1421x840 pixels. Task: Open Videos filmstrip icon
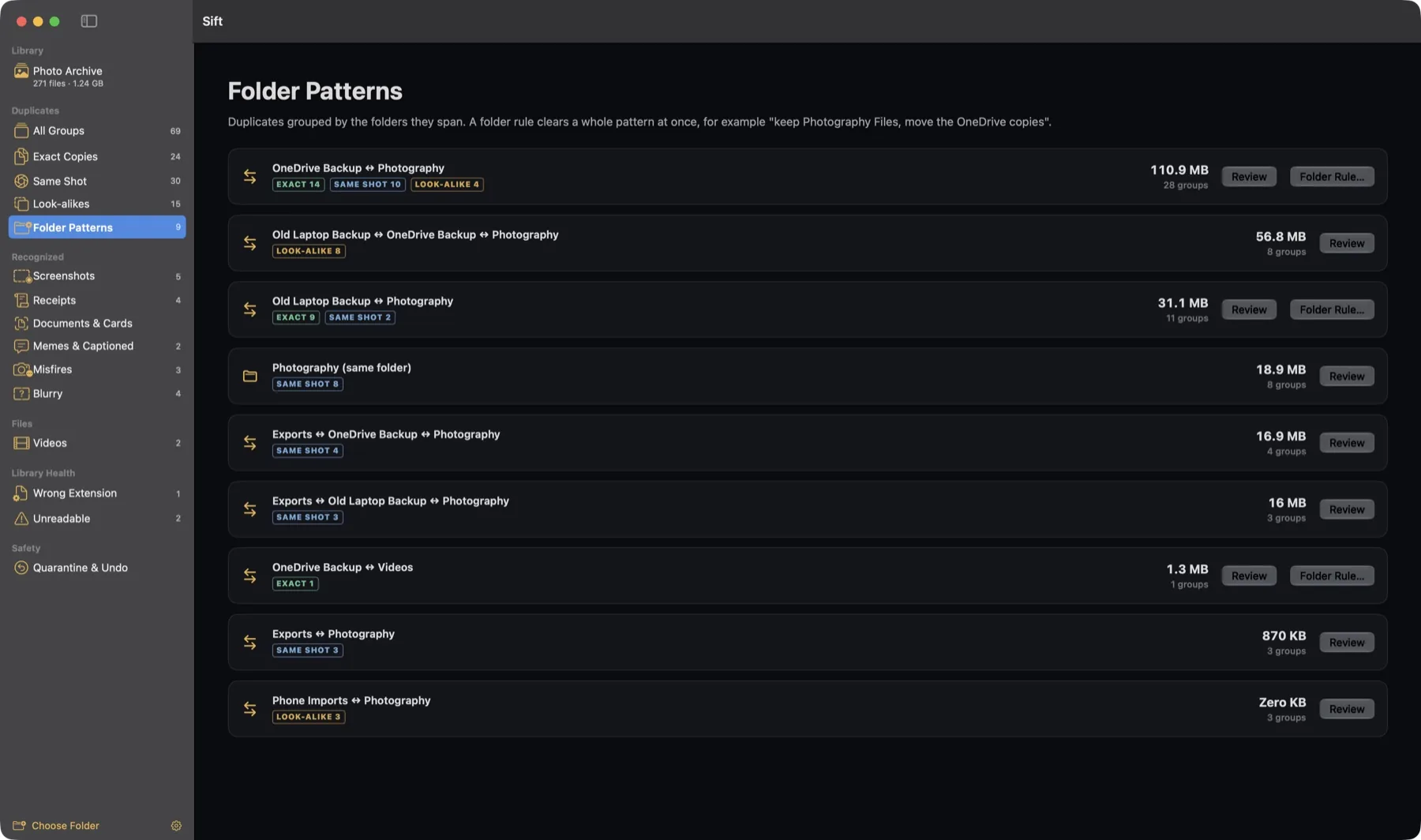(x=21, y=443)
